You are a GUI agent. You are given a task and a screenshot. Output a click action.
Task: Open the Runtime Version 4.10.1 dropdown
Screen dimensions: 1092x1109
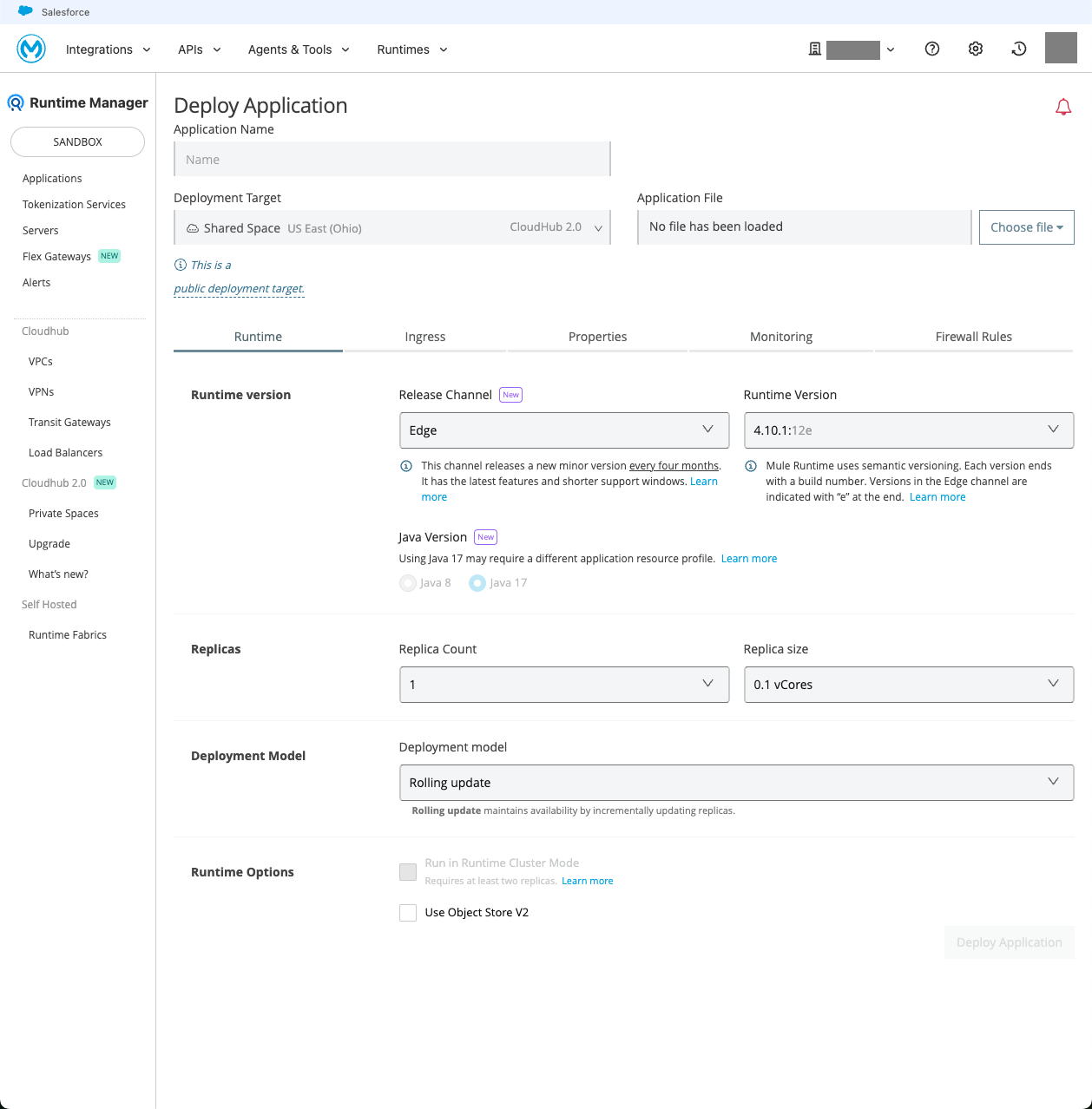click(x=909, y=430)
